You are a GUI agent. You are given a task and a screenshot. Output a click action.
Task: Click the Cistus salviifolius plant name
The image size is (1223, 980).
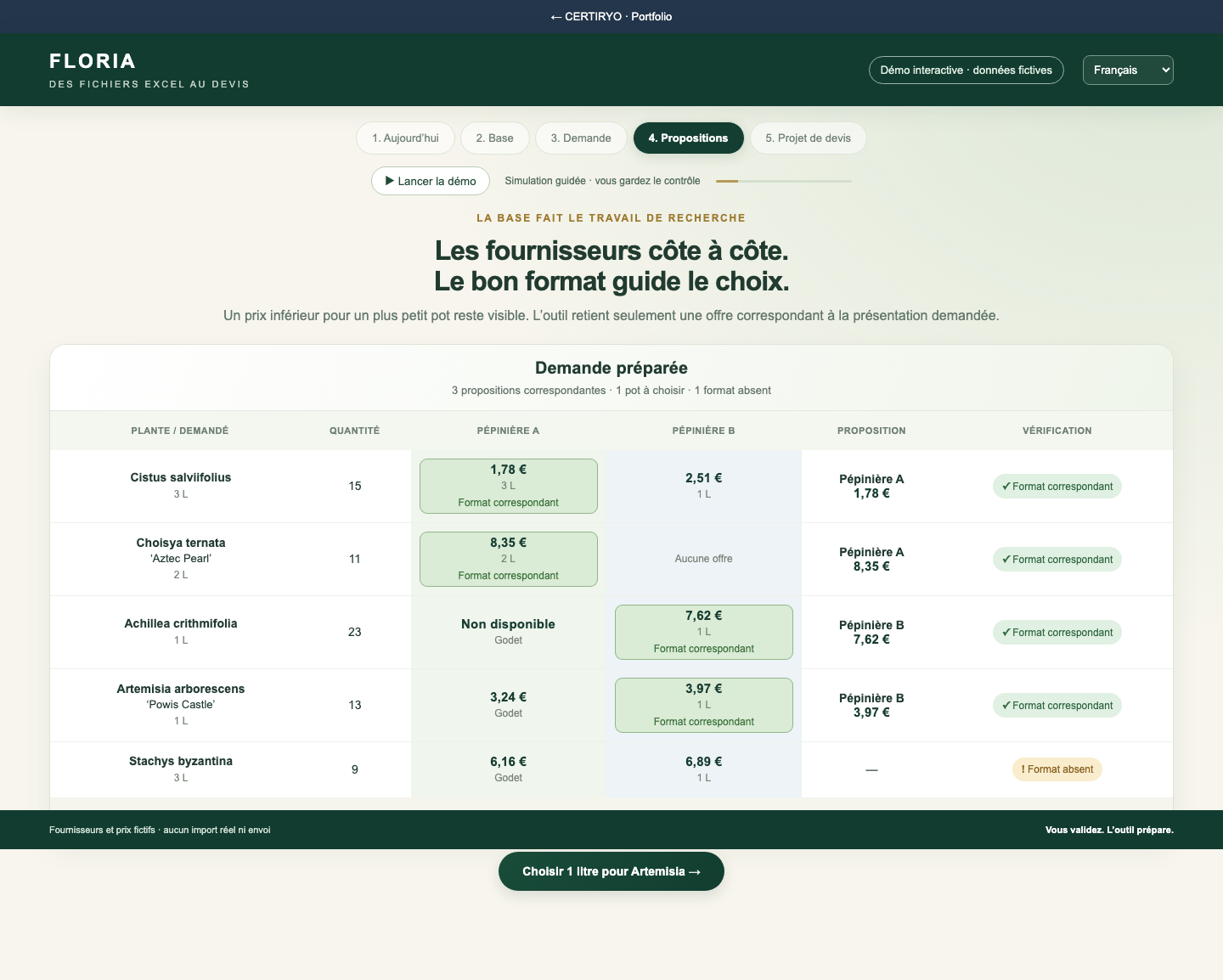(x=181, y=477)
